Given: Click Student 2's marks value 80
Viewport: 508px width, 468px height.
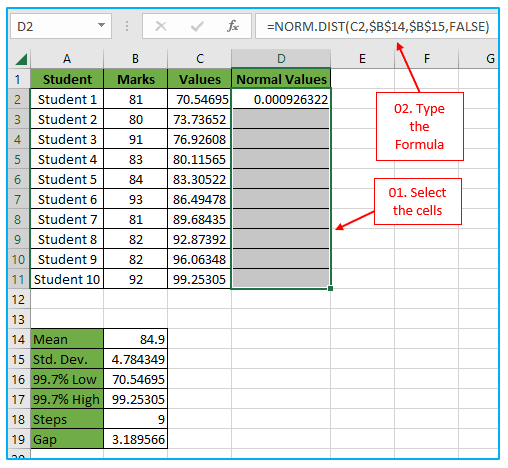Looking at the screenshot, I should click(135, 119).
